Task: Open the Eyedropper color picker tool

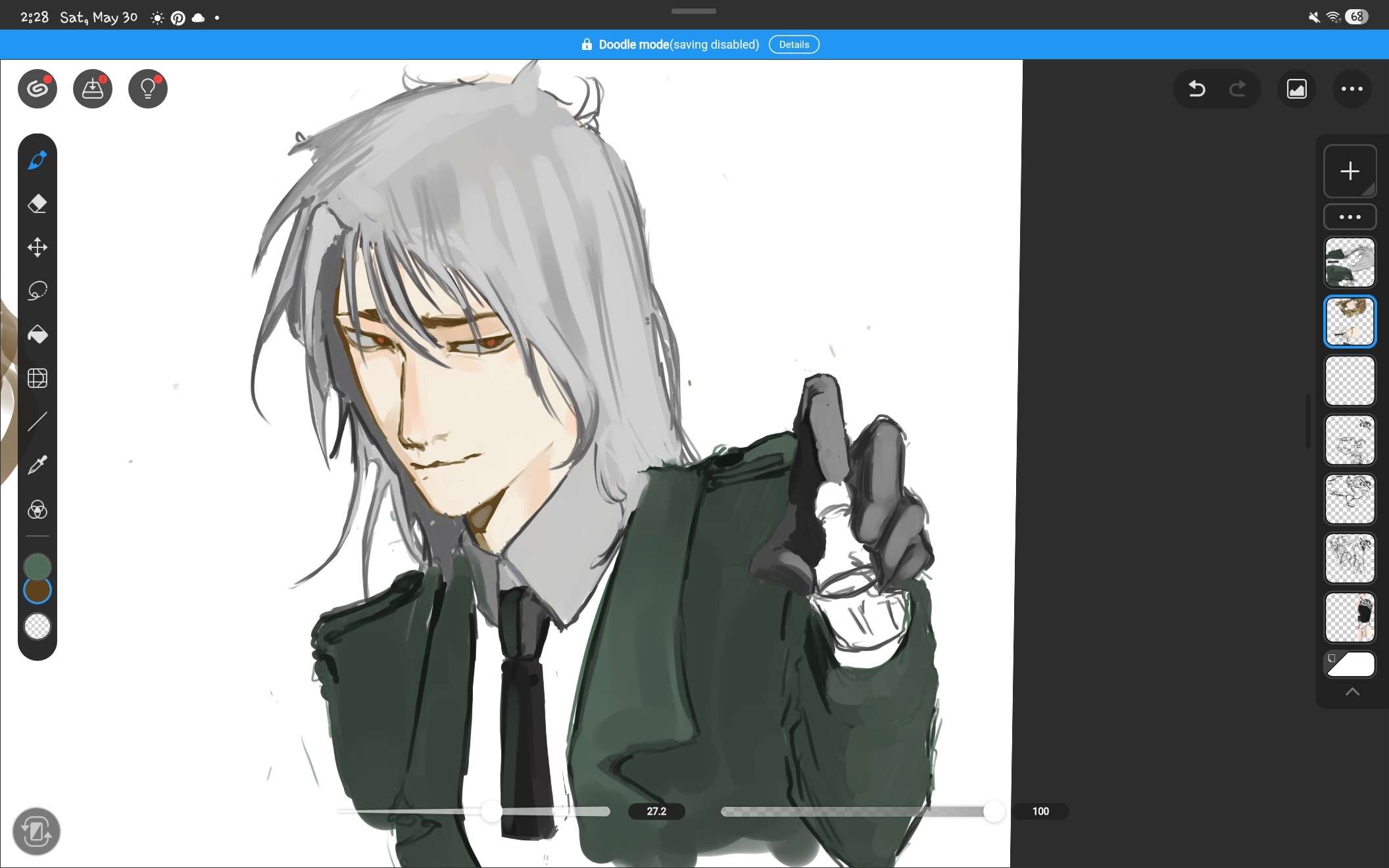Action: click(x=37, y=465)
